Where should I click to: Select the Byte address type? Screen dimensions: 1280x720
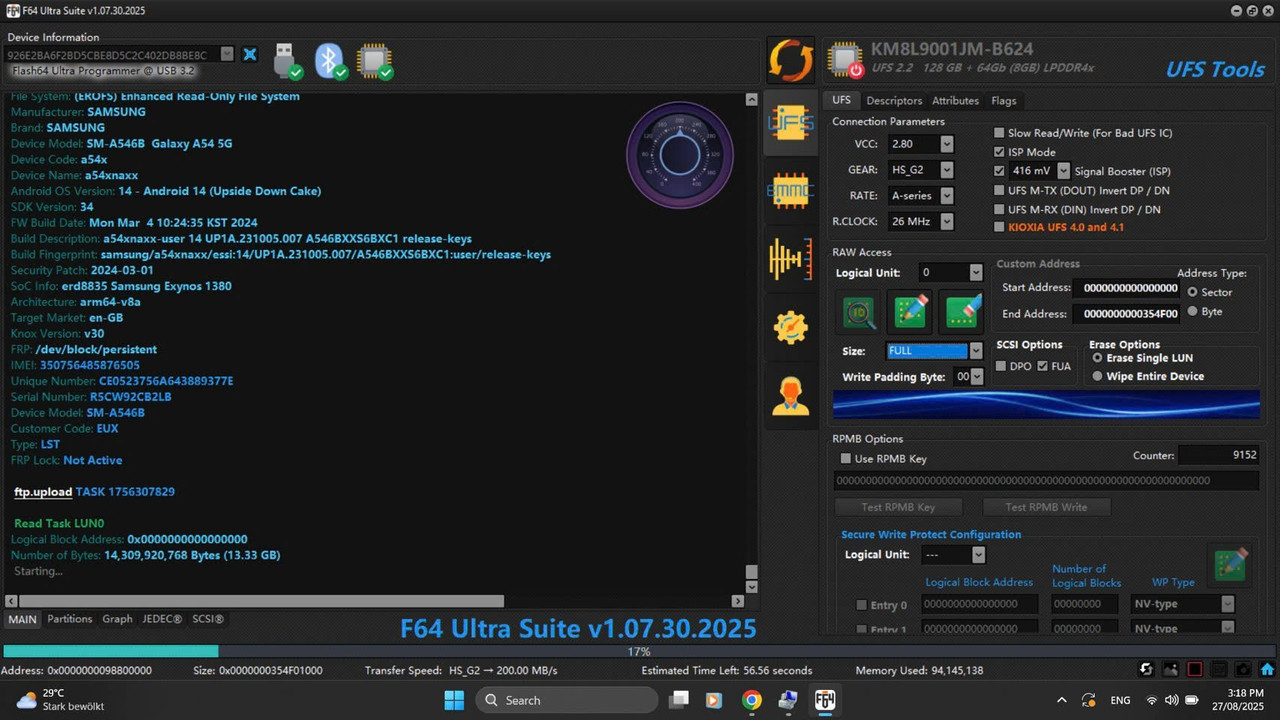[1192, 311]
